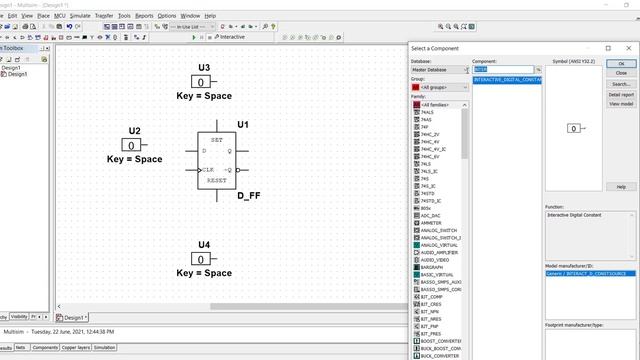Open the View menu

(x=27, y=16)
